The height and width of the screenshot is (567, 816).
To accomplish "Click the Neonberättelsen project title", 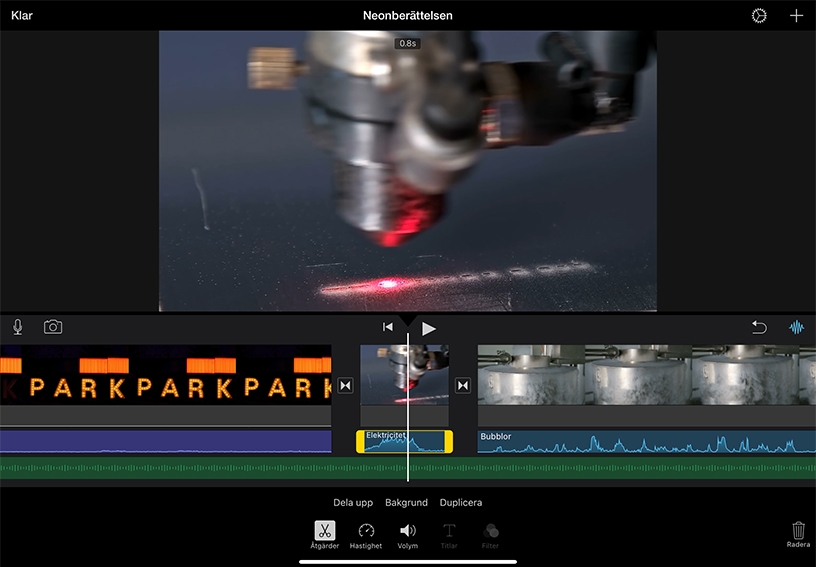I will 407,16.
